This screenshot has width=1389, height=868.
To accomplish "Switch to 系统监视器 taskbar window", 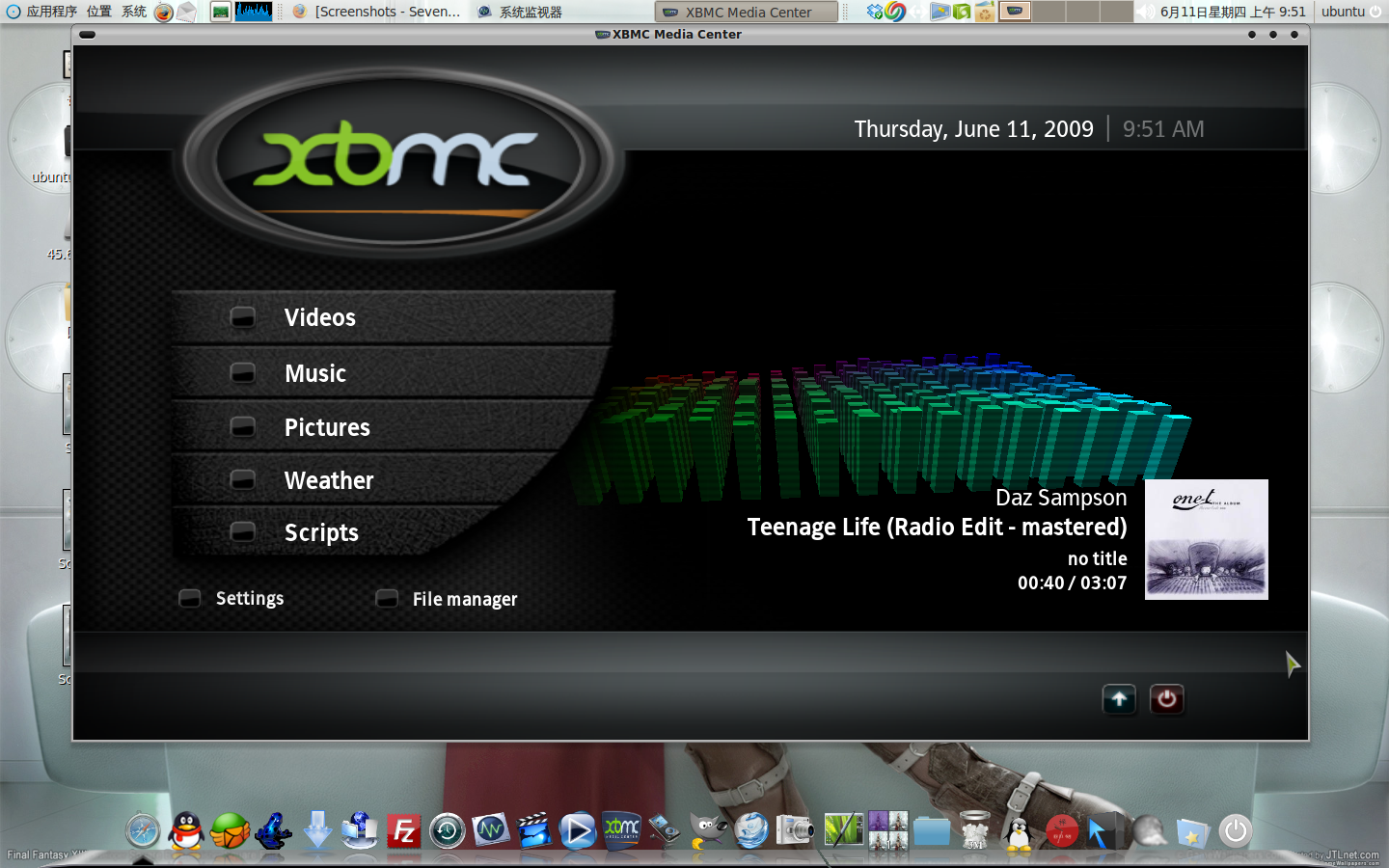I will coord(521,12).
